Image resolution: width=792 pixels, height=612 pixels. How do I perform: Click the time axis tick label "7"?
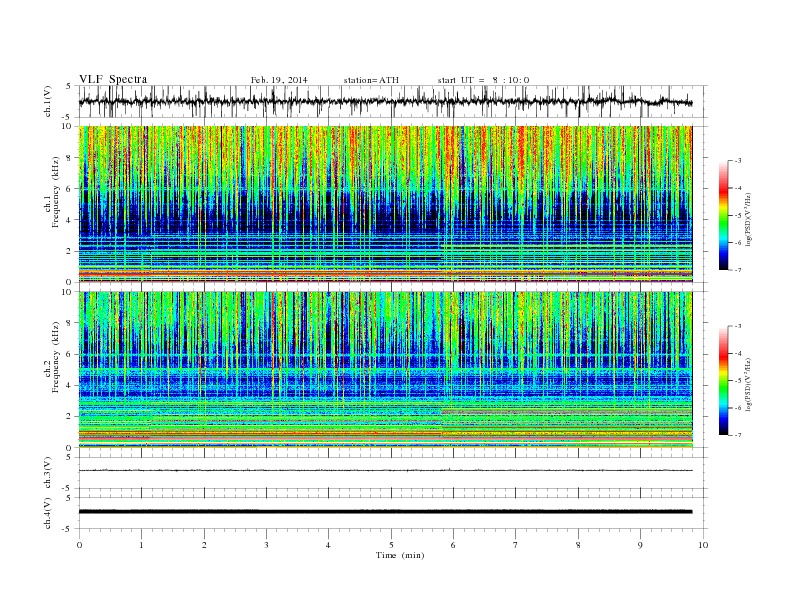(x=516, y=545)
